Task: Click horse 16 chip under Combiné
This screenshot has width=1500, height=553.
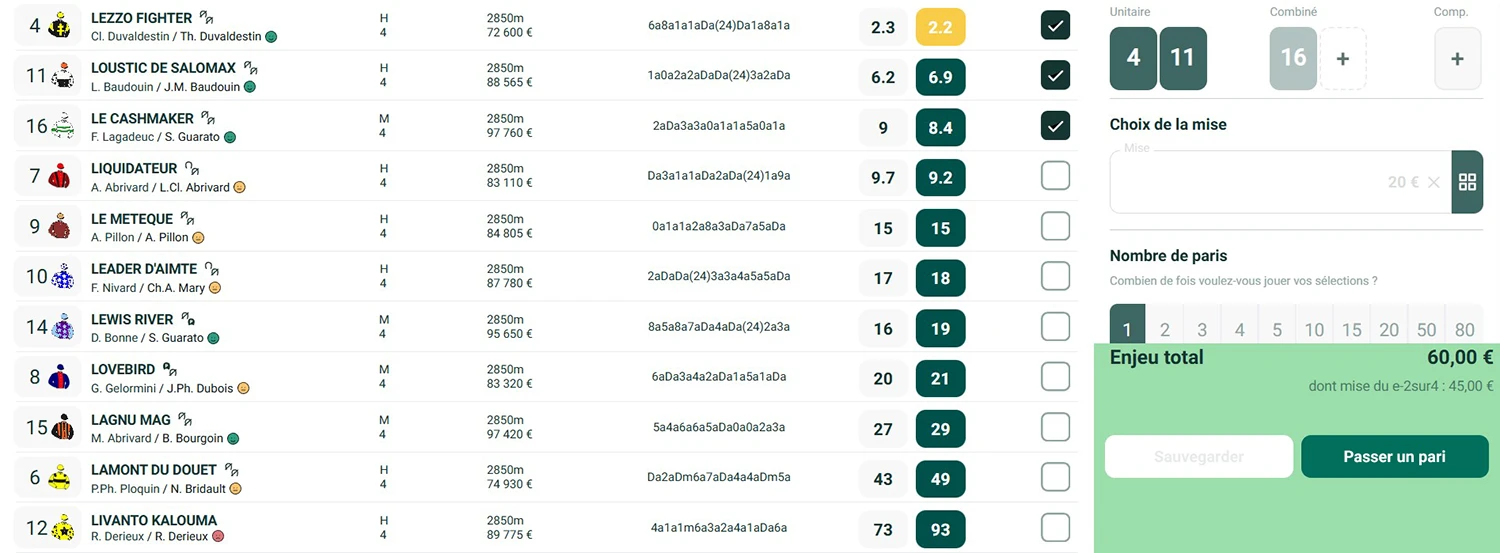Action: [1293, 59]
